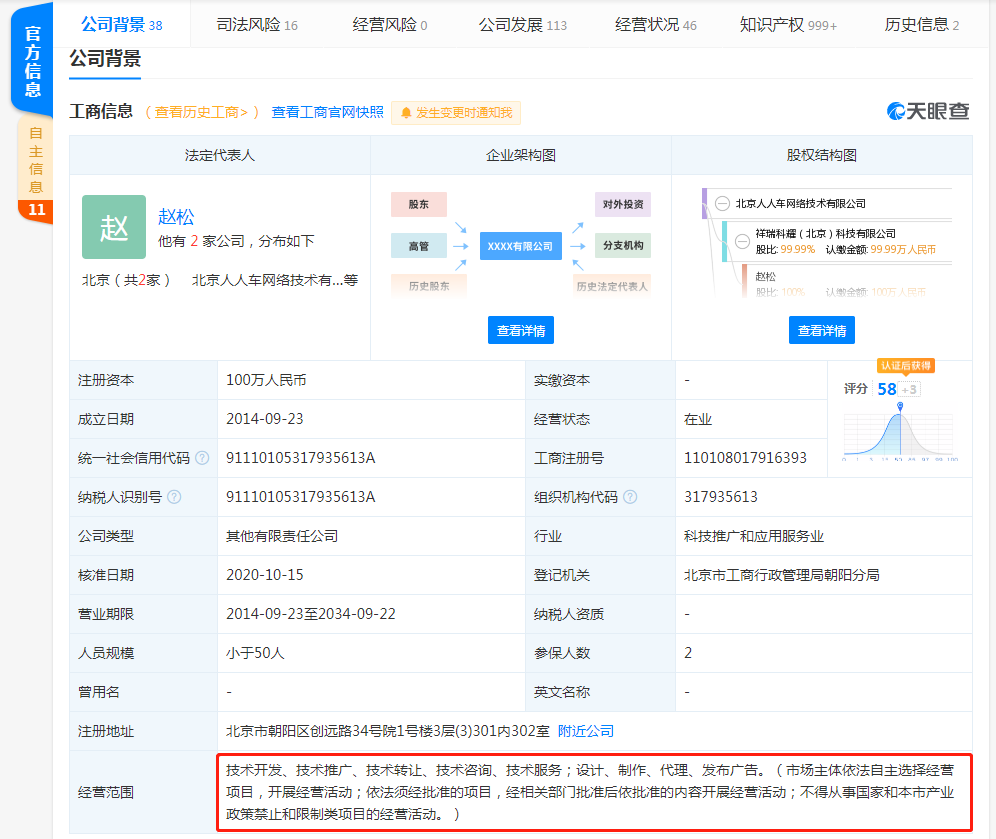Click 工商注册号 value 110108017916393
996x839 pixels.
pos(745,458)
